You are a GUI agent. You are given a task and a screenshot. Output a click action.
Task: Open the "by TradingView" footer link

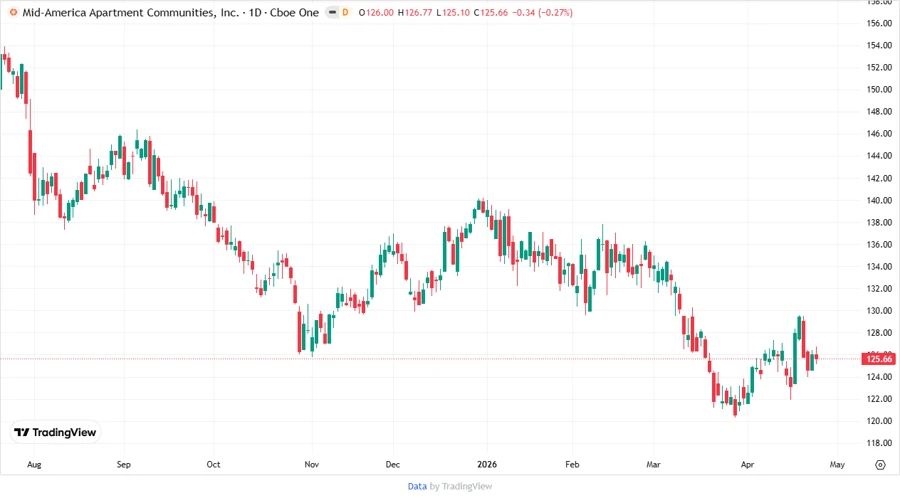pyautogui.click(x=461, y=487)
